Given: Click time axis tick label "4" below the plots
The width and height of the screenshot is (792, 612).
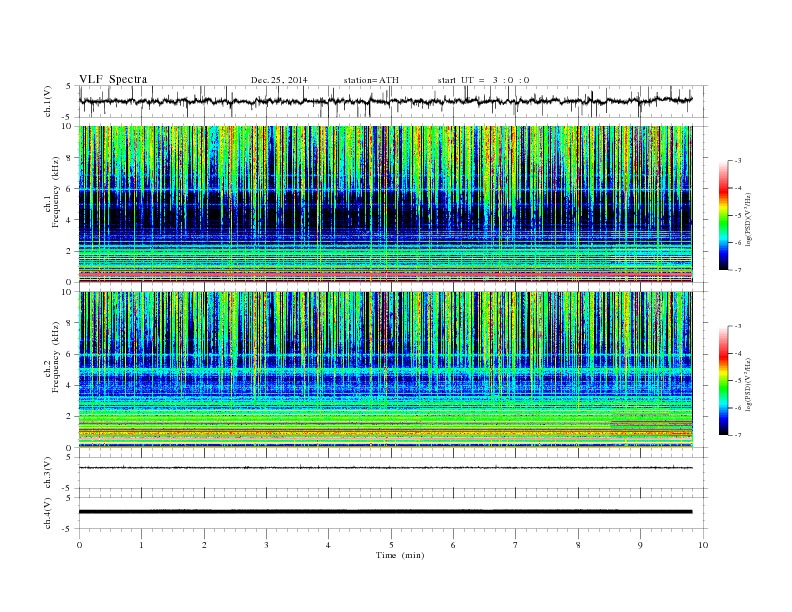Looking at the screenshot, I should [328, 545].
